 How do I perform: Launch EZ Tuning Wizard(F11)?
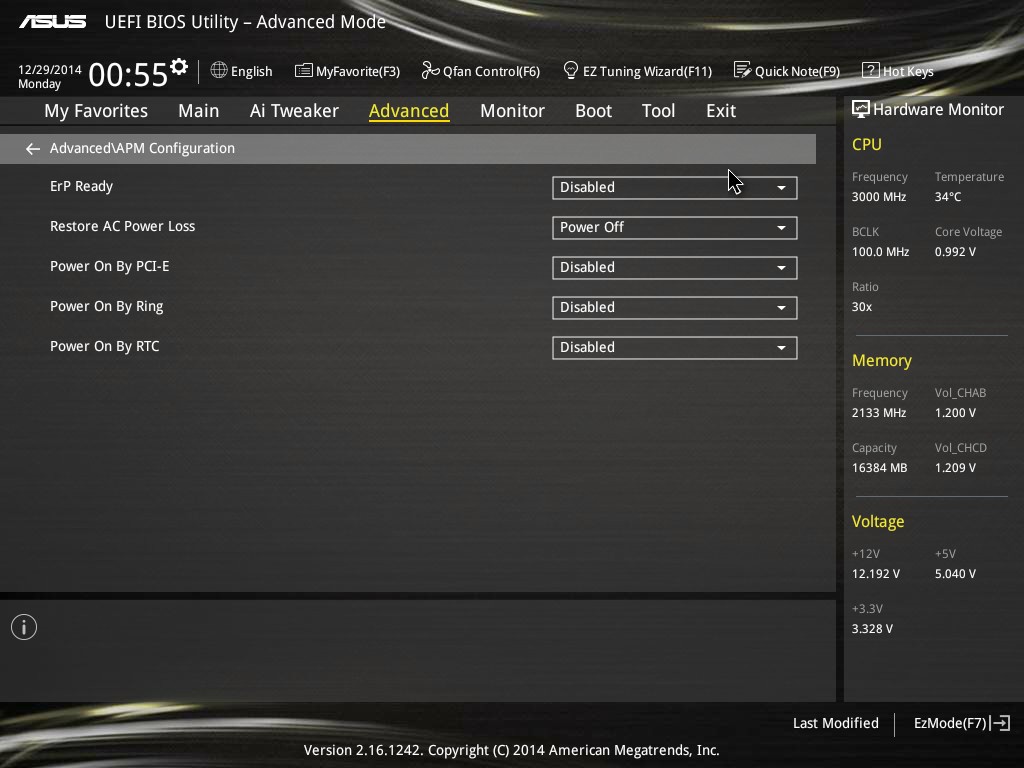[637, 71]
